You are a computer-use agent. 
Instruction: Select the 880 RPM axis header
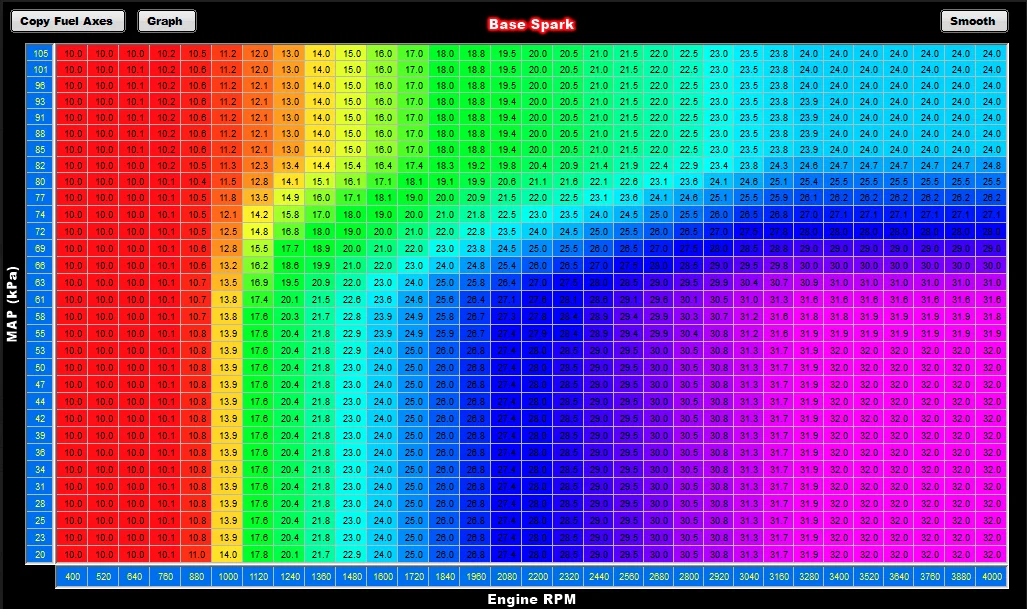(196, 576)
